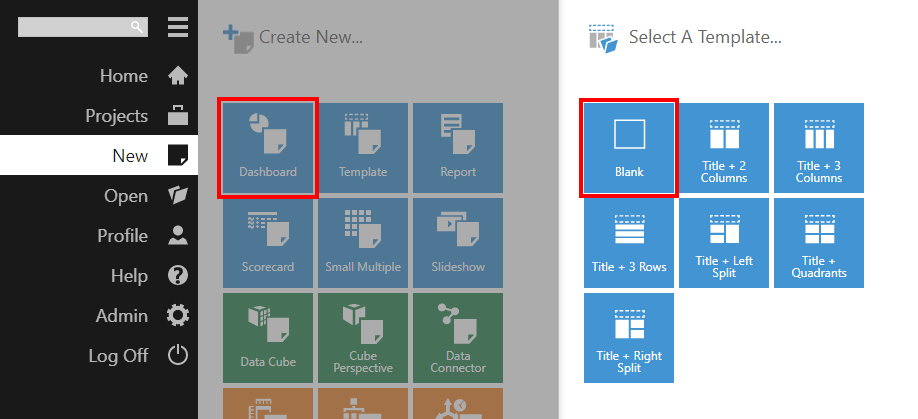Choose Title + 2 Columns template
The height and width of the screenshot is (419, 918).
724,148
